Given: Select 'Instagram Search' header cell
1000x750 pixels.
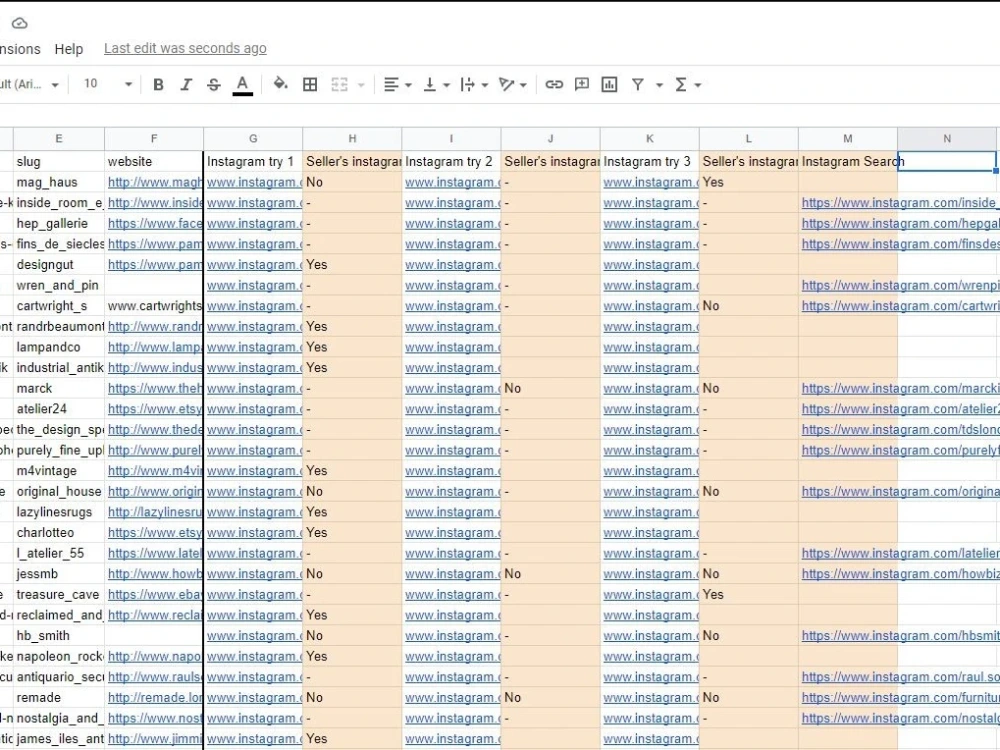Looking at the screenshot, I should click(x=848, y=161).
